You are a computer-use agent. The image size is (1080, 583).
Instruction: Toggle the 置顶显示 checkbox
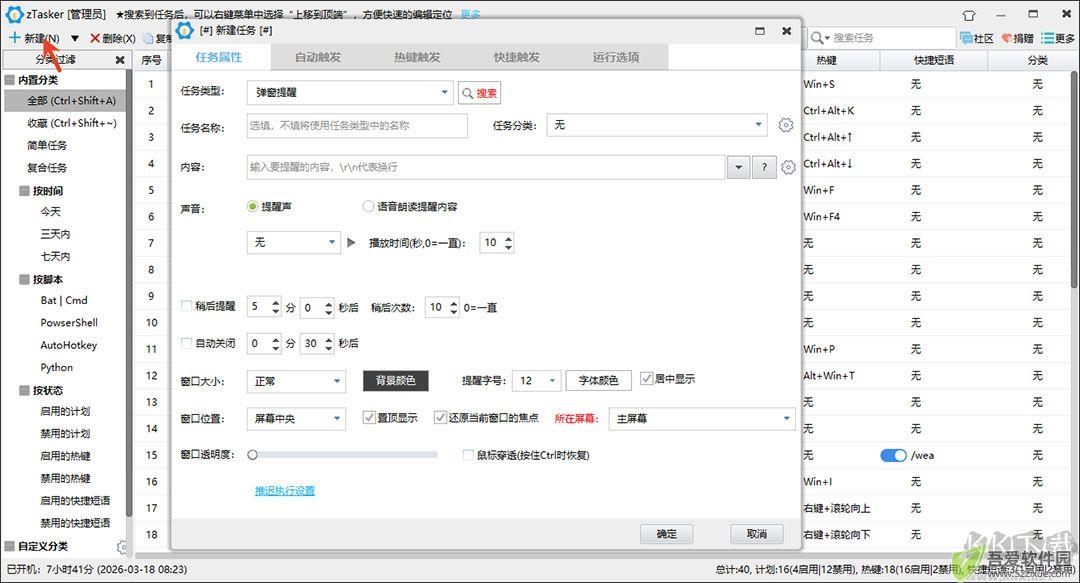pos(369,418)
